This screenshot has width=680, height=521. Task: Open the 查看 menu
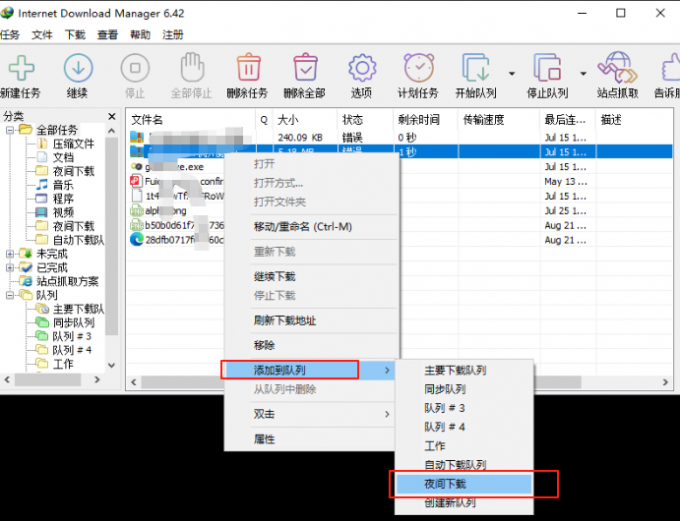coord(108,35)
